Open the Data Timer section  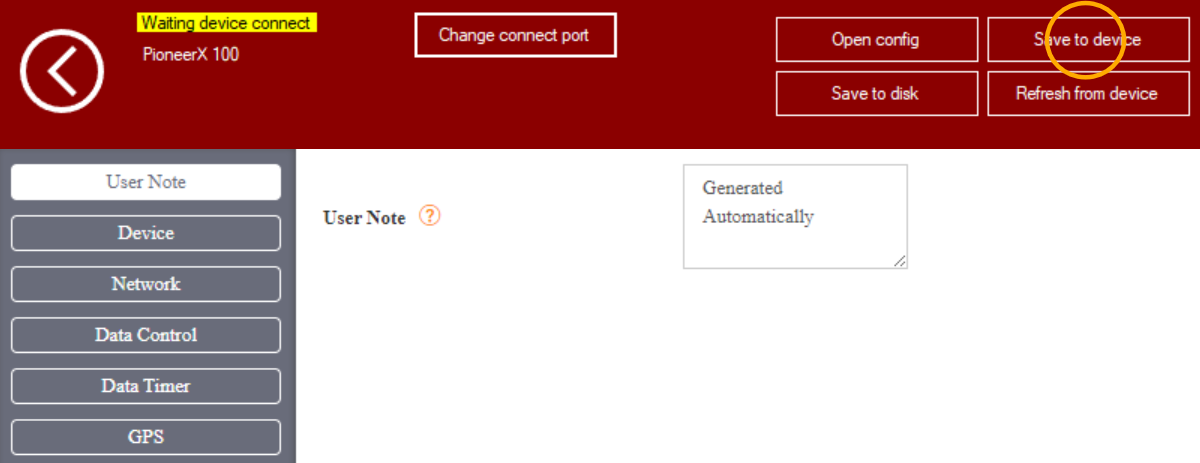146,386
